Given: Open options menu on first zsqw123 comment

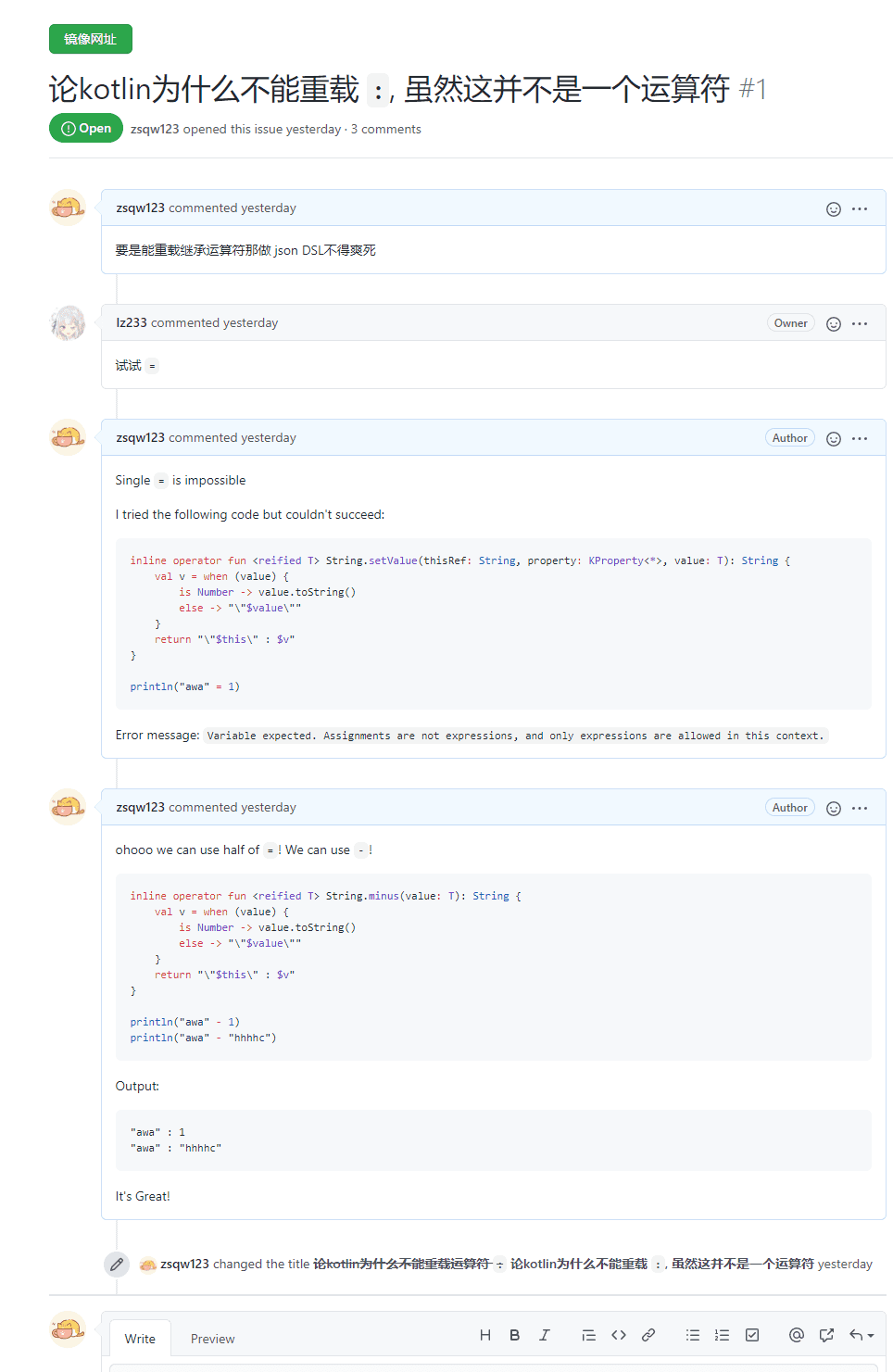Looking at the screenshot, I should (860, 208).
